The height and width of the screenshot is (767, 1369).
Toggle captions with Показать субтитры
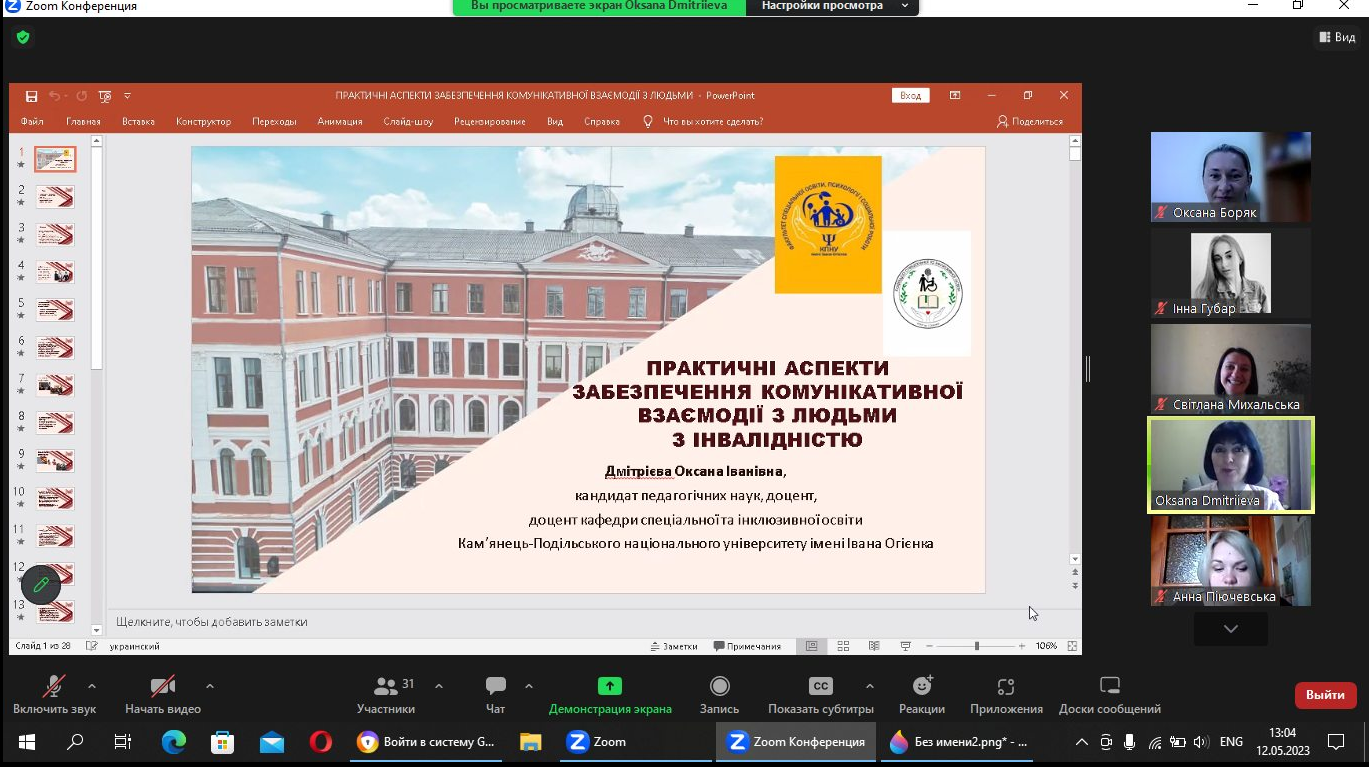(820, 695)
